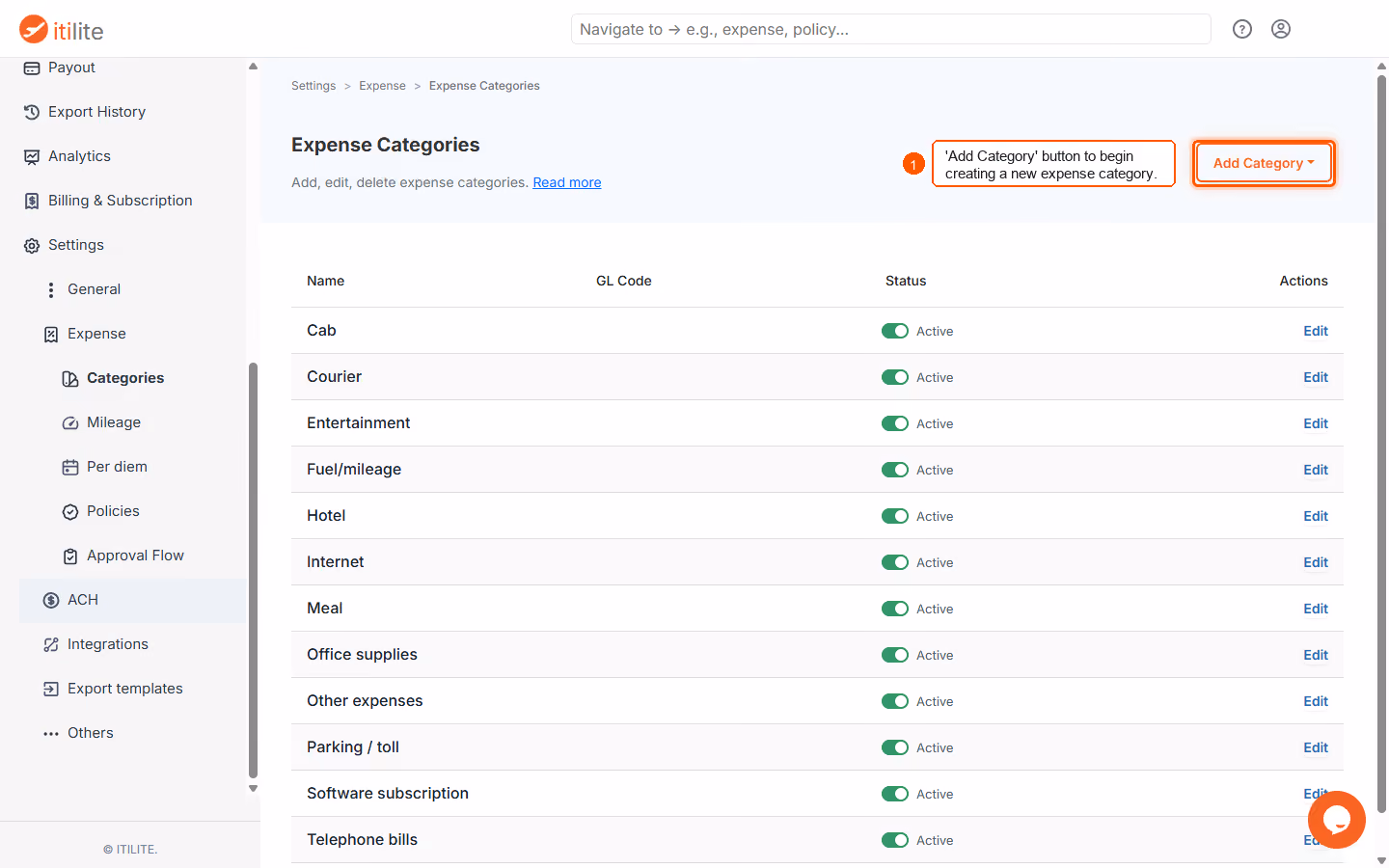Image resolution: width=1389 pixels, height=868 pixels.
Task: Edit the Meal category
Action: [1316, 609]
